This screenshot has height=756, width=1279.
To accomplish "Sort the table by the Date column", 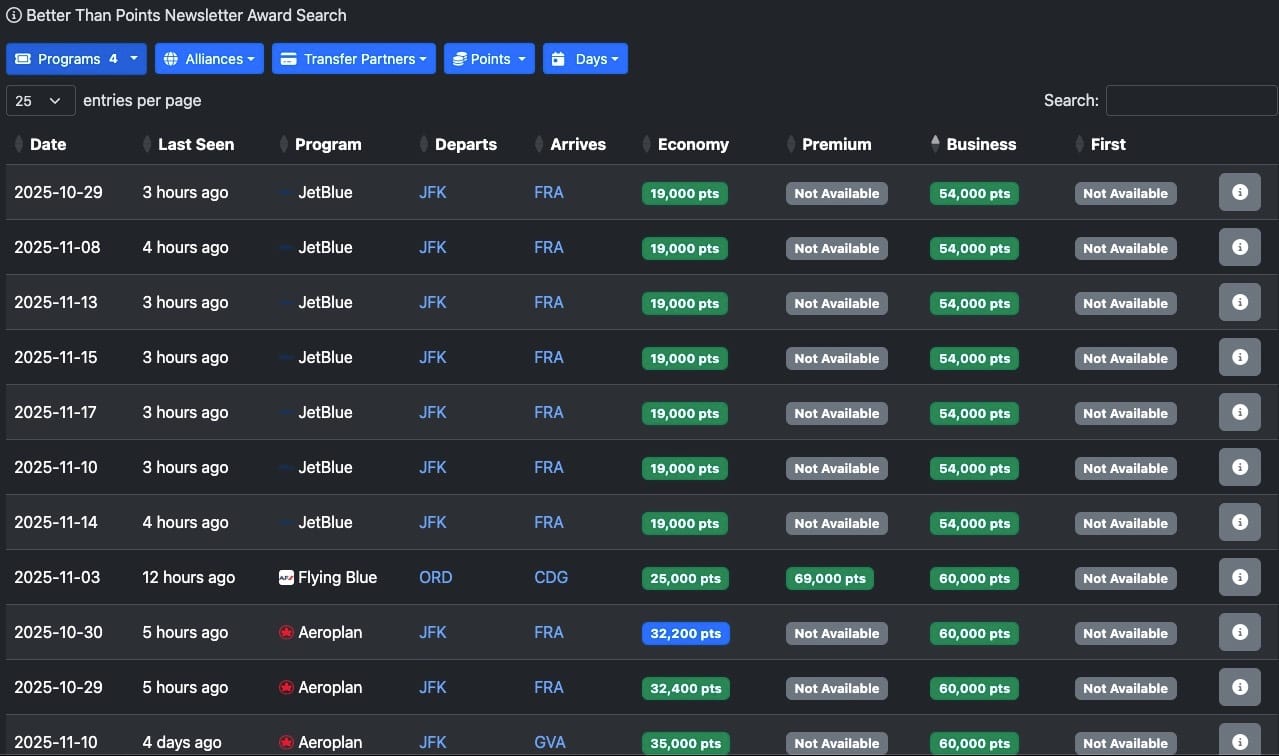I will [x=47, y=144].
